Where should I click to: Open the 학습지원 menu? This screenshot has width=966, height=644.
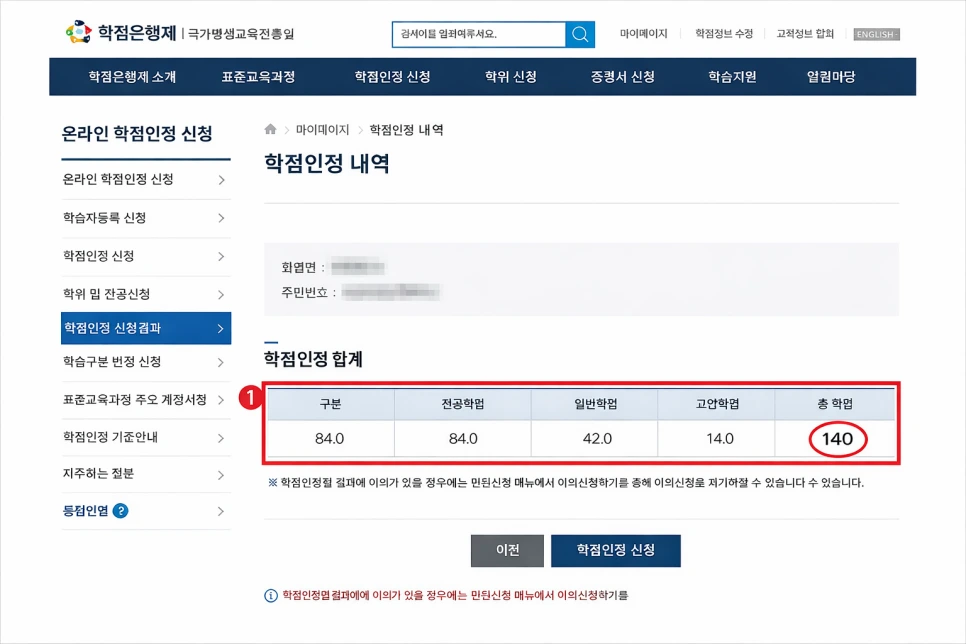(x=731, y=76)
